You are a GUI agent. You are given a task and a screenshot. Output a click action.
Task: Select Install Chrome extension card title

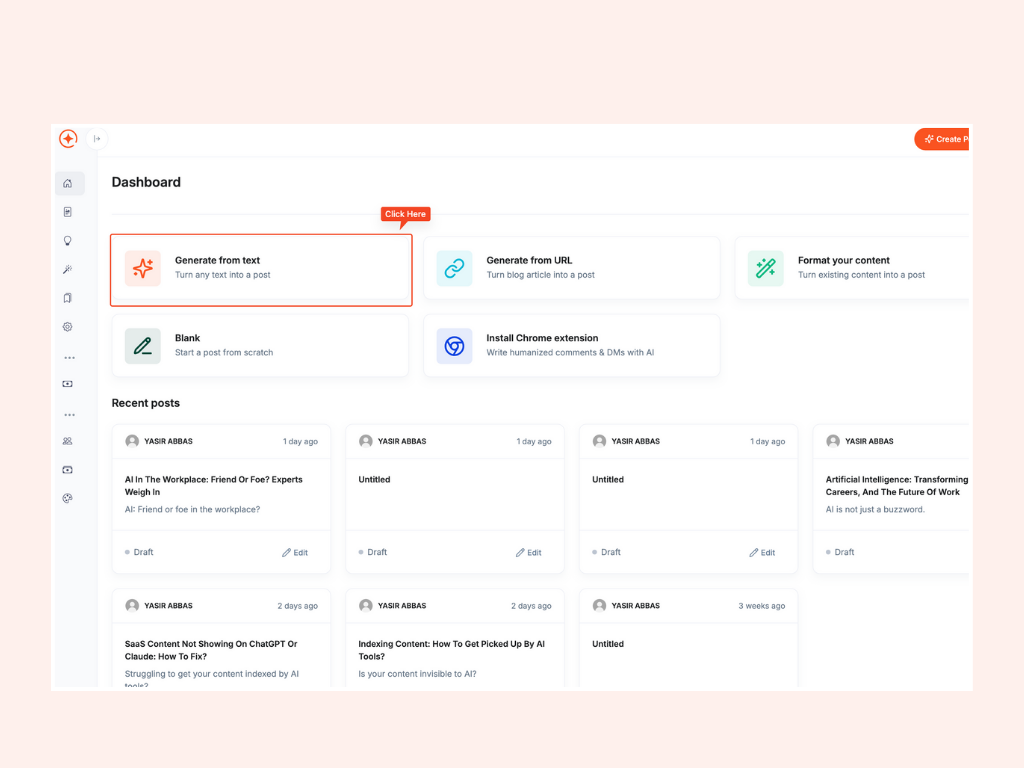point(542,338)
